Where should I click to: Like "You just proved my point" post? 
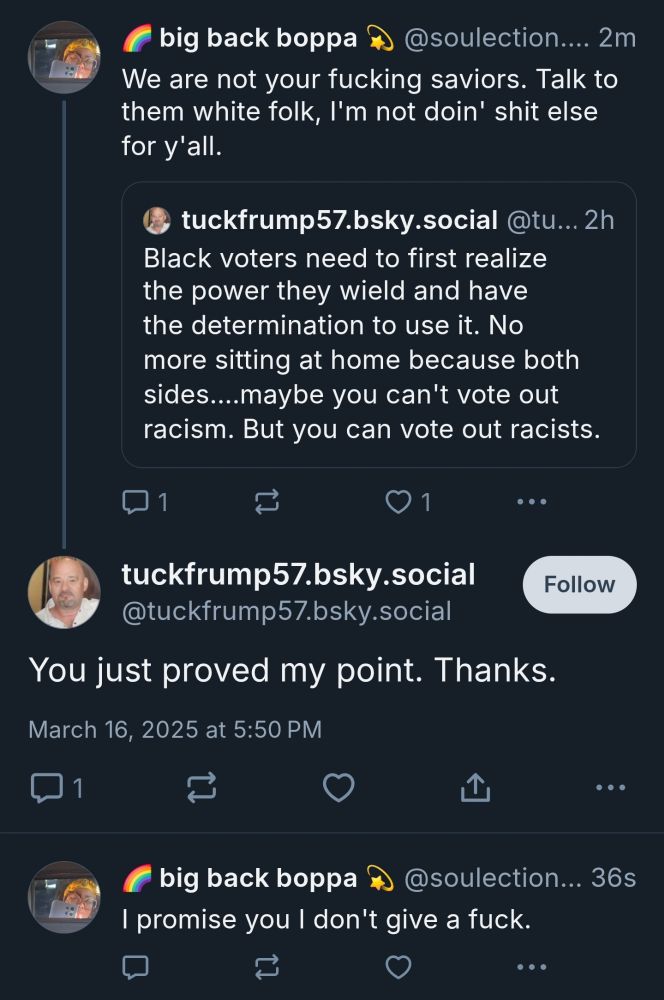tap(338, 789)
